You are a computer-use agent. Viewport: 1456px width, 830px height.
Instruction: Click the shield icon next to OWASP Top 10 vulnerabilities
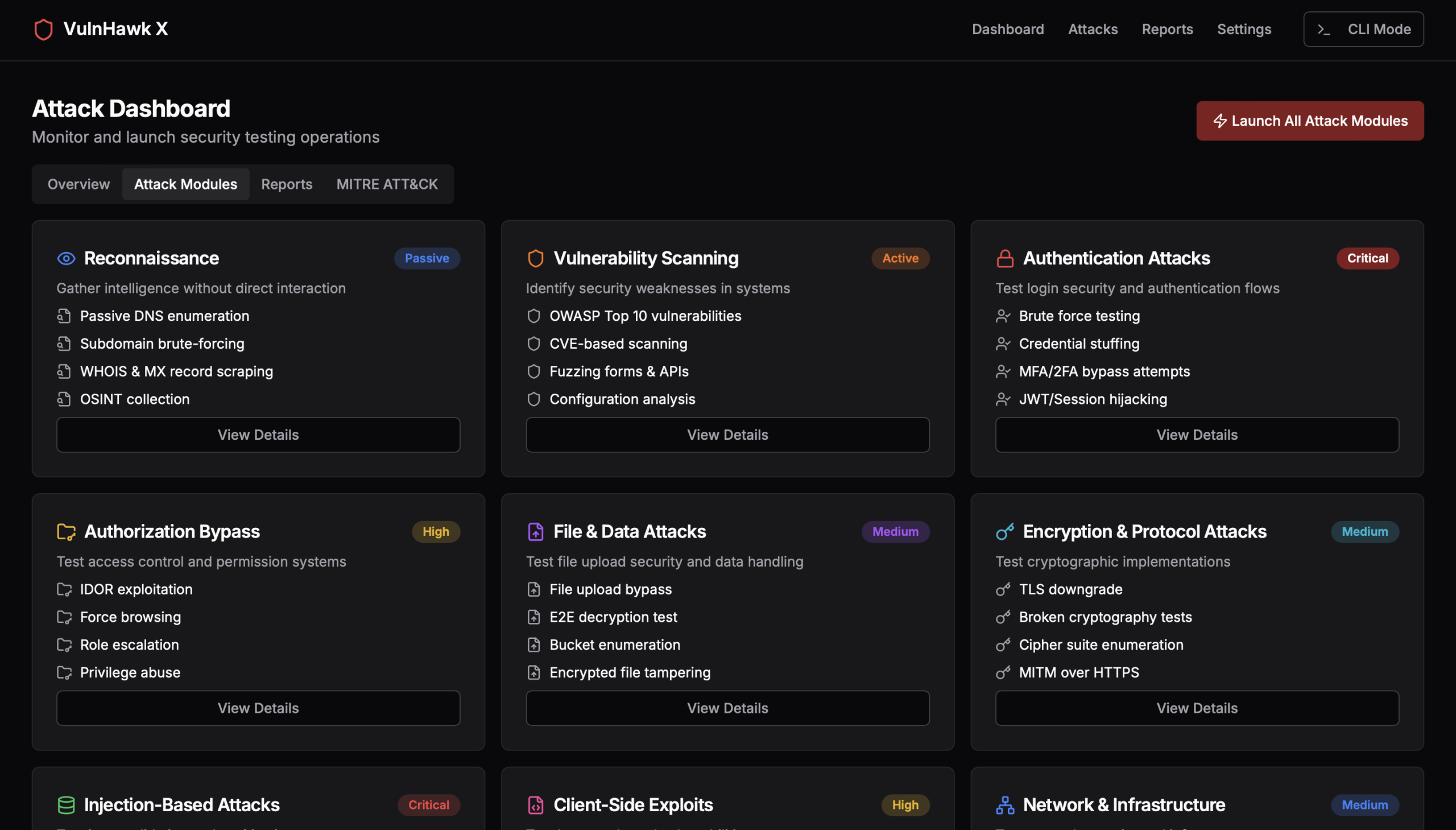click(533, 316)
